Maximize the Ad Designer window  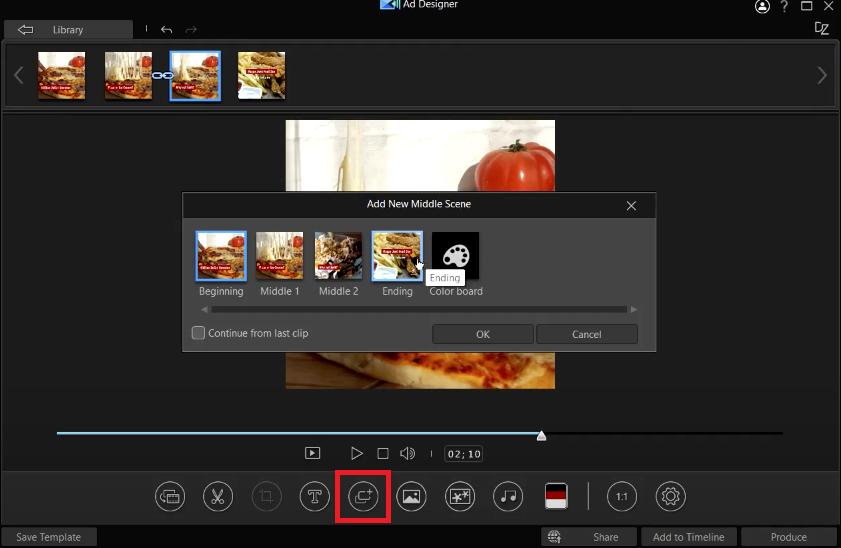806,6
